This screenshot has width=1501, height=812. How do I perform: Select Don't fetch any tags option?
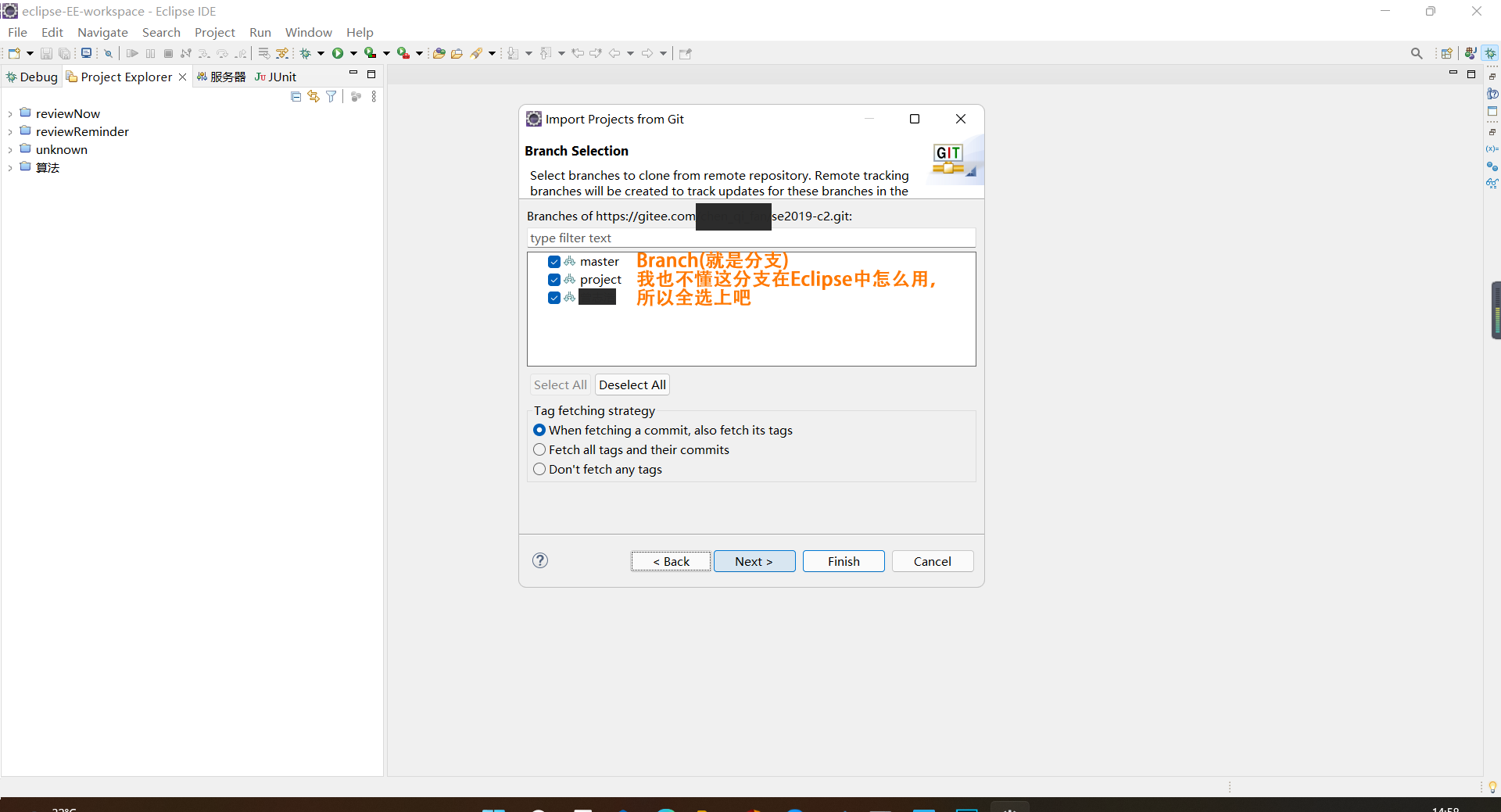539,470
